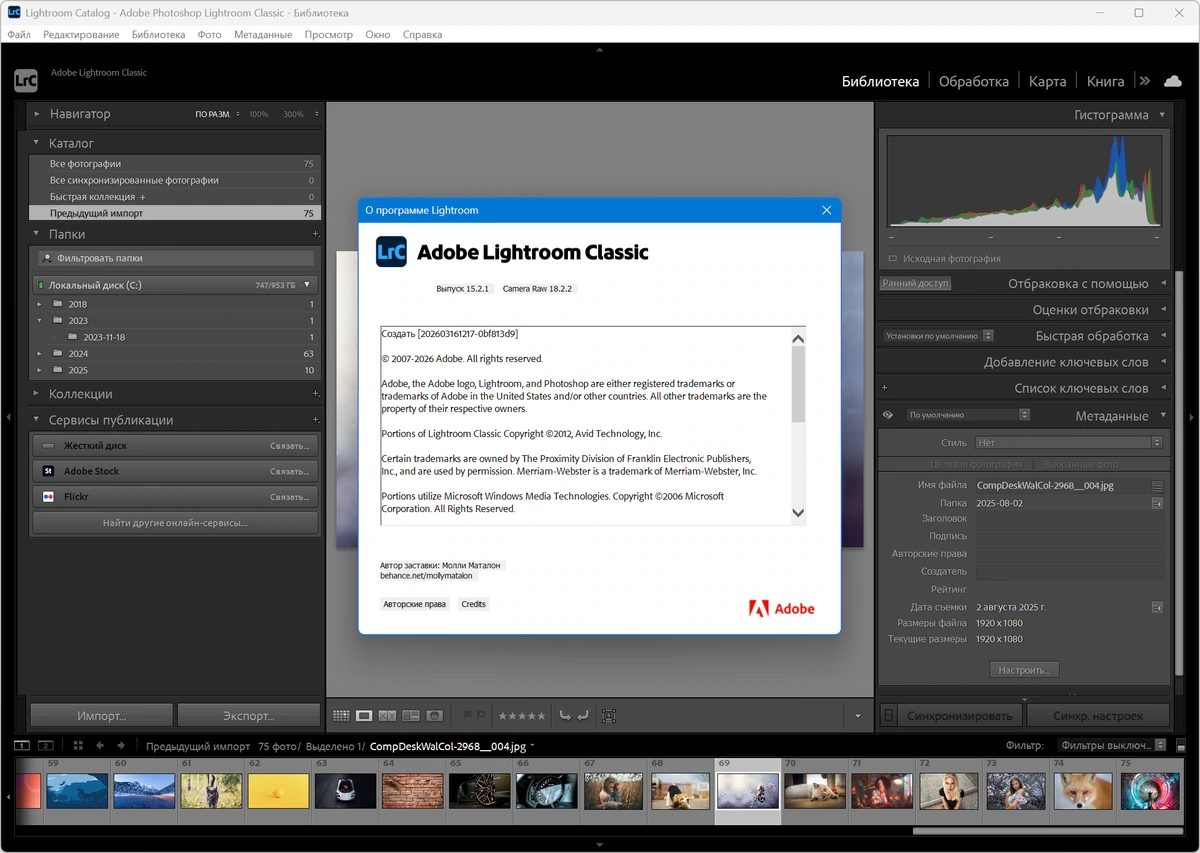Viewport: 1200px width, 853px height.
Task: Switch to Loupe view in the toolbar
Action: (x=364, y=716)
